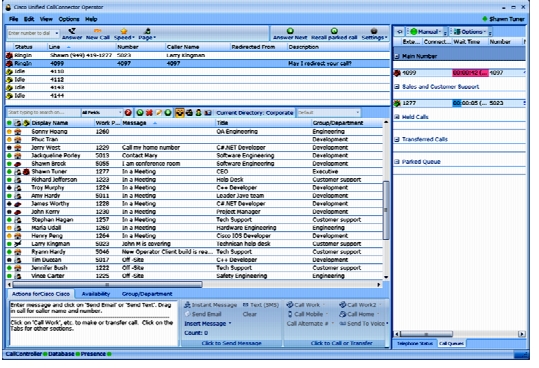Screen dimensions: 539x368
Task: Click the second green circle directory icon
Action: click(x=168, y=113)
